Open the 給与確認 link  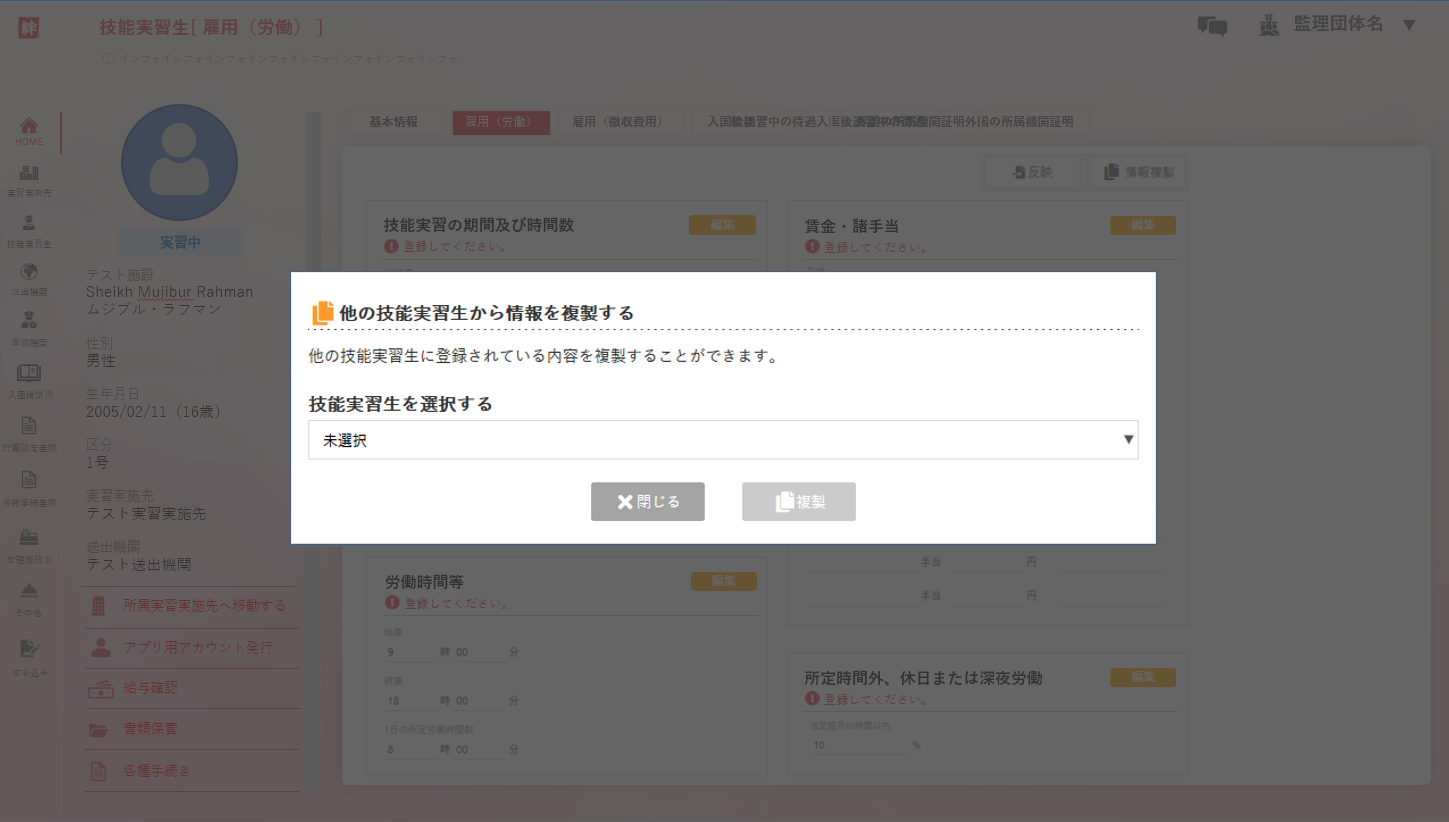pyautogui.click(x=150, y=689)
